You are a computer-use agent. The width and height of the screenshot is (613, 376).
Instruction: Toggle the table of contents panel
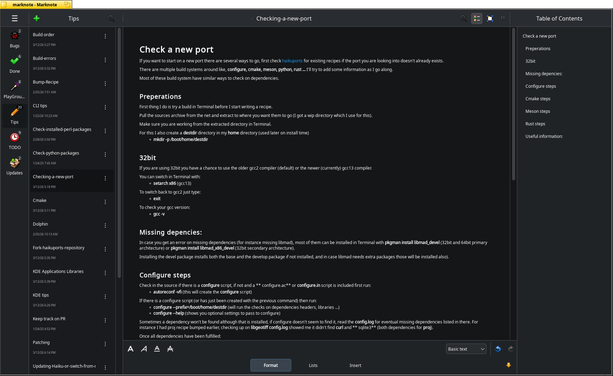[x=477, y=18]
